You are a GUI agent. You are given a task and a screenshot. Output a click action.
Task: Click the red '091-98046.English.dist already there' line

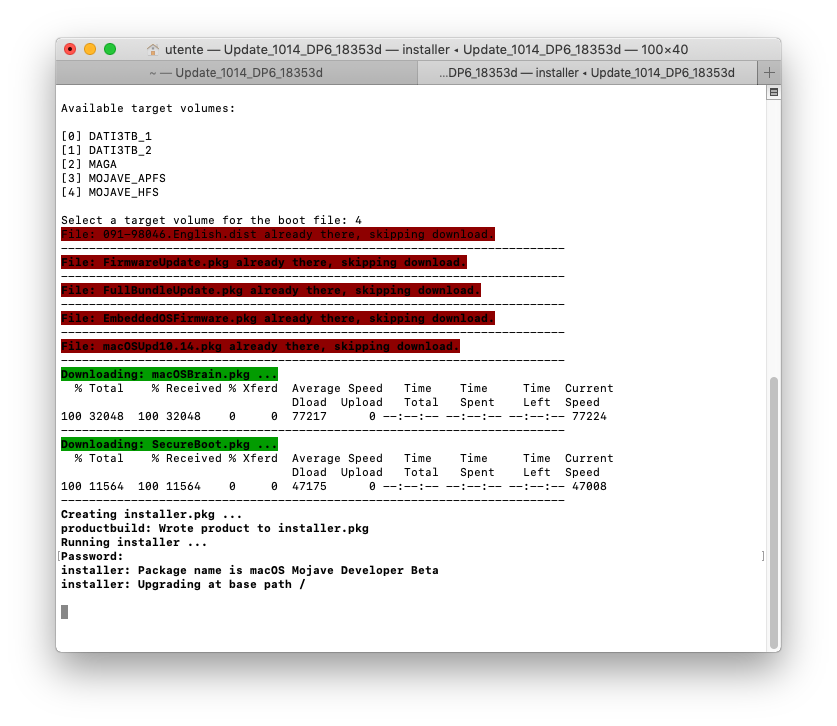pos(278,234)
